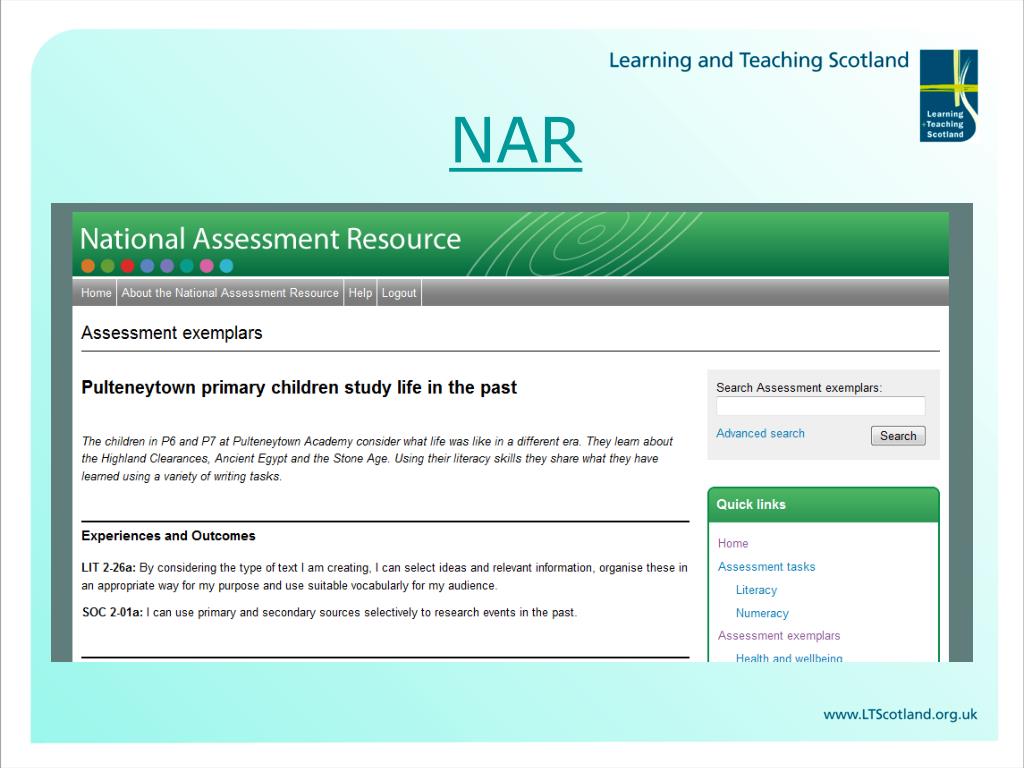The width and height of the screenshot is (1024, 768).
Task: Click the Learning and Teaching Scotland logo
Action: point(948,95)
